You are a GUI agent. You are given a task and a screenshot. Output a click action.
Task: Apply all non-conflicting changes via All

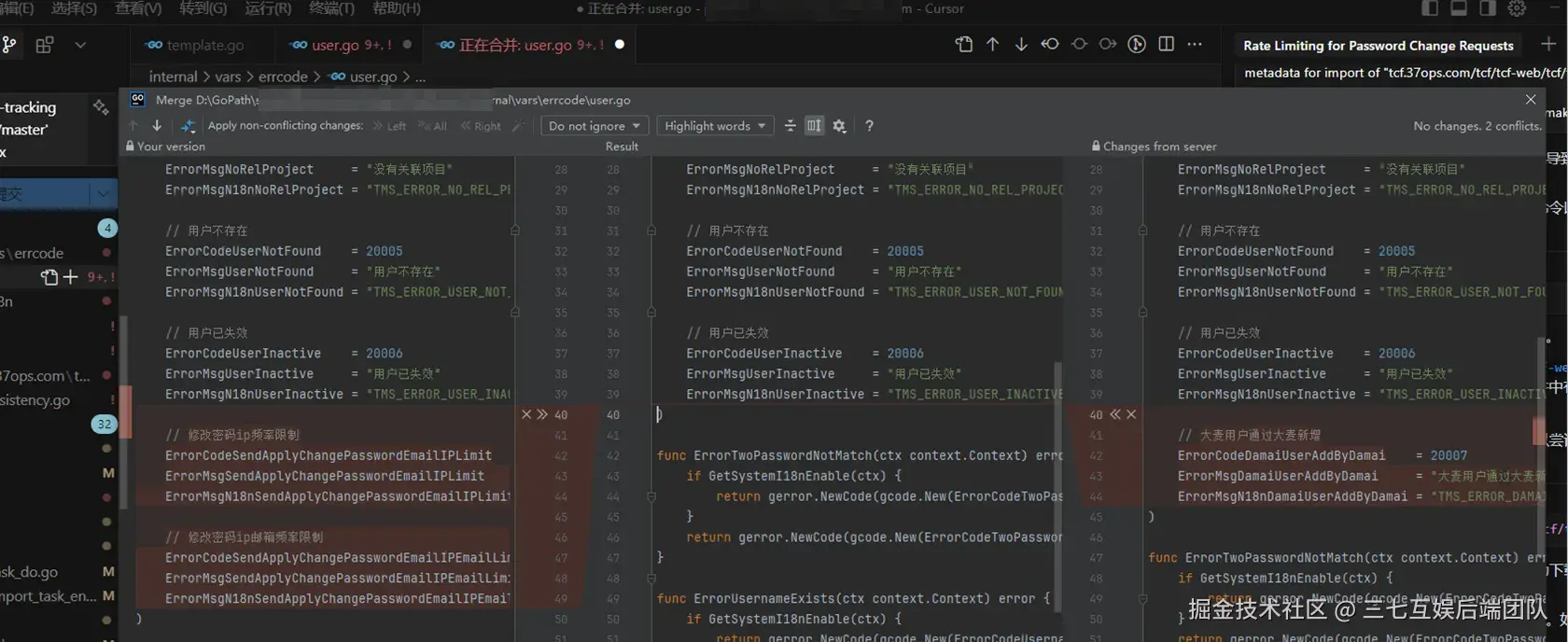pos(434,126)
